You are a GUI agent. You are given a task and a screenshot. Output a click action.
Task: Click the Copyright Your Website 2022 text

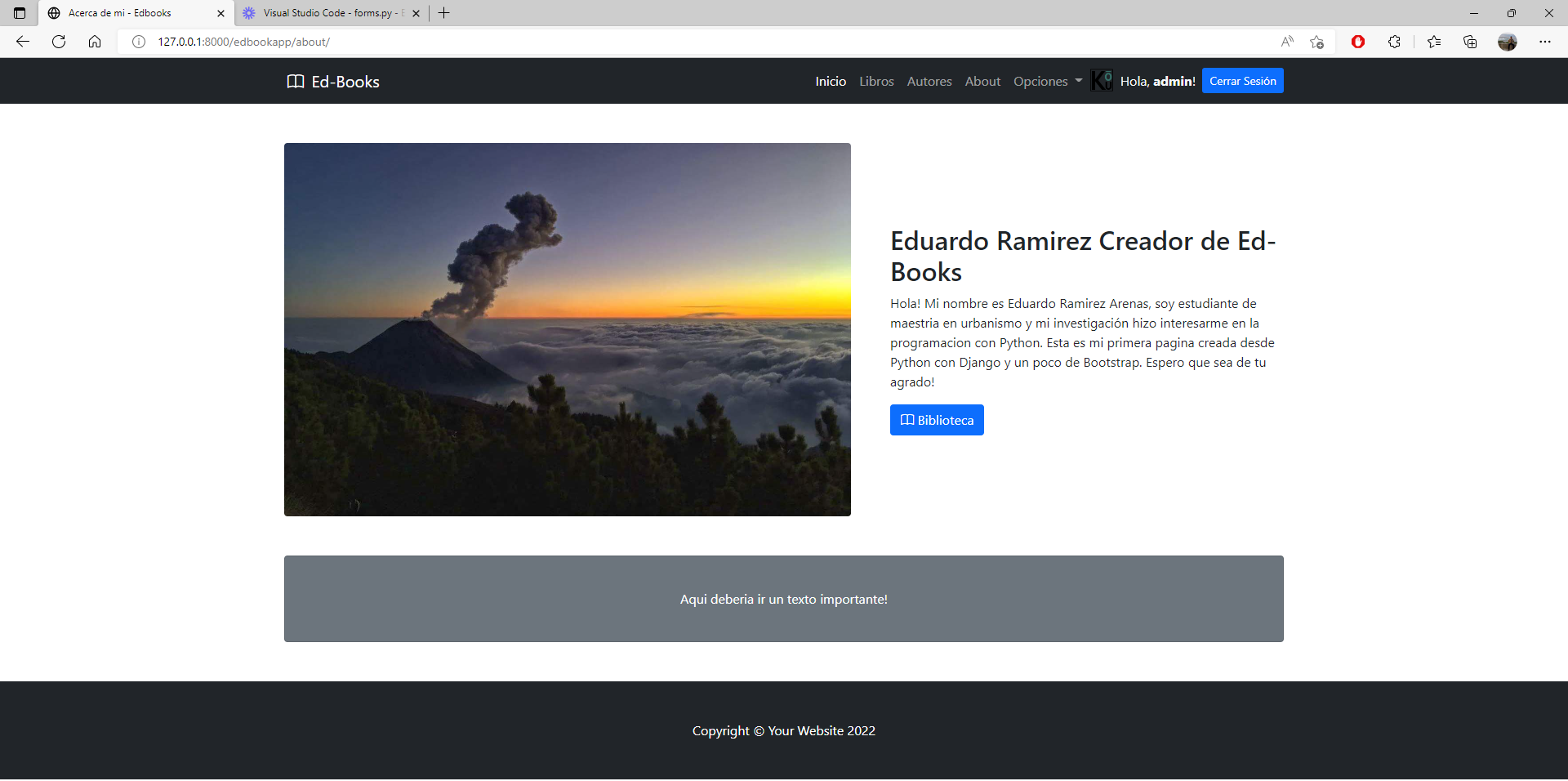(784, 731)
